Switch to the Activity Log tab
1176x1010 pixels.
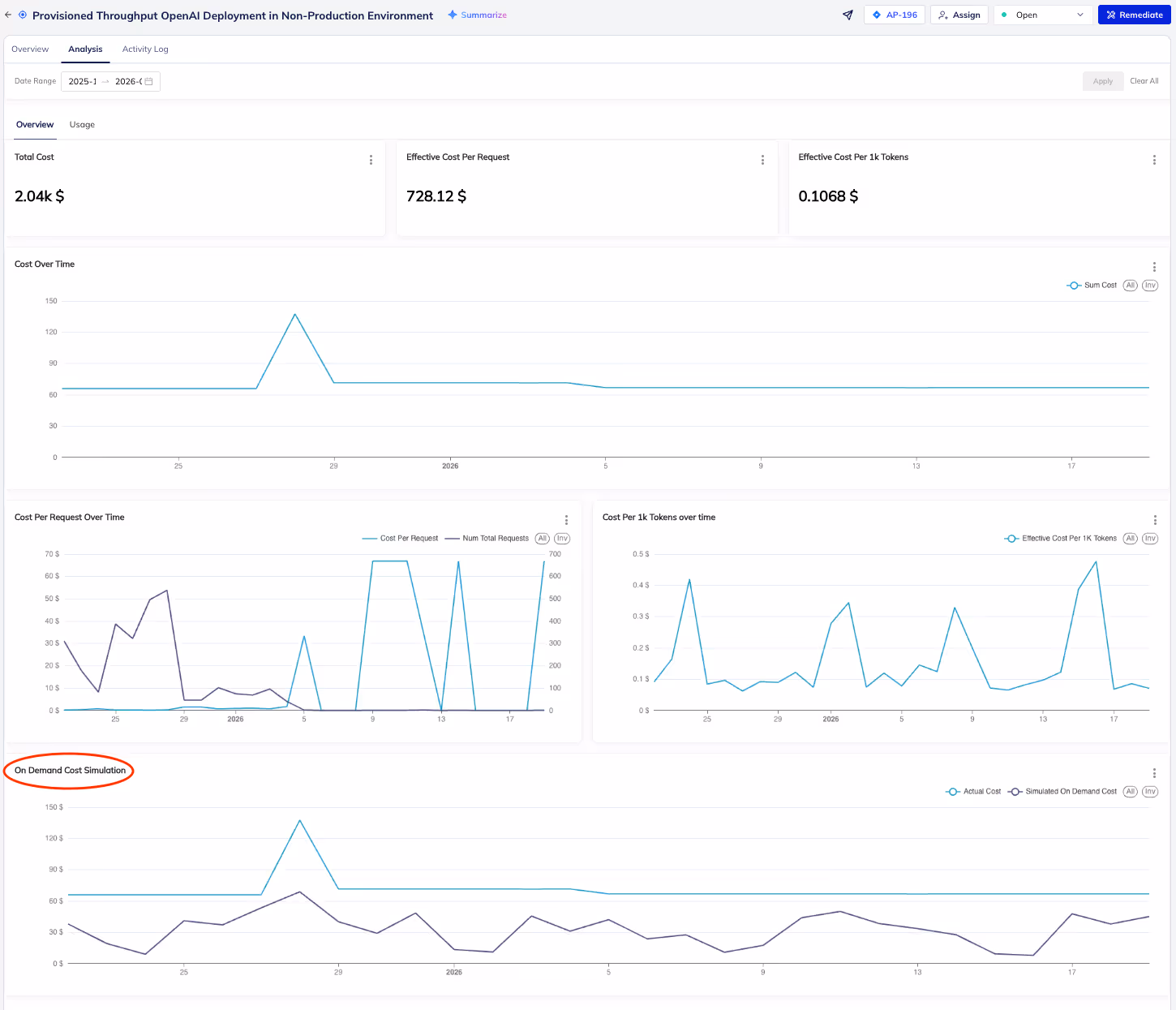[145, 49]
